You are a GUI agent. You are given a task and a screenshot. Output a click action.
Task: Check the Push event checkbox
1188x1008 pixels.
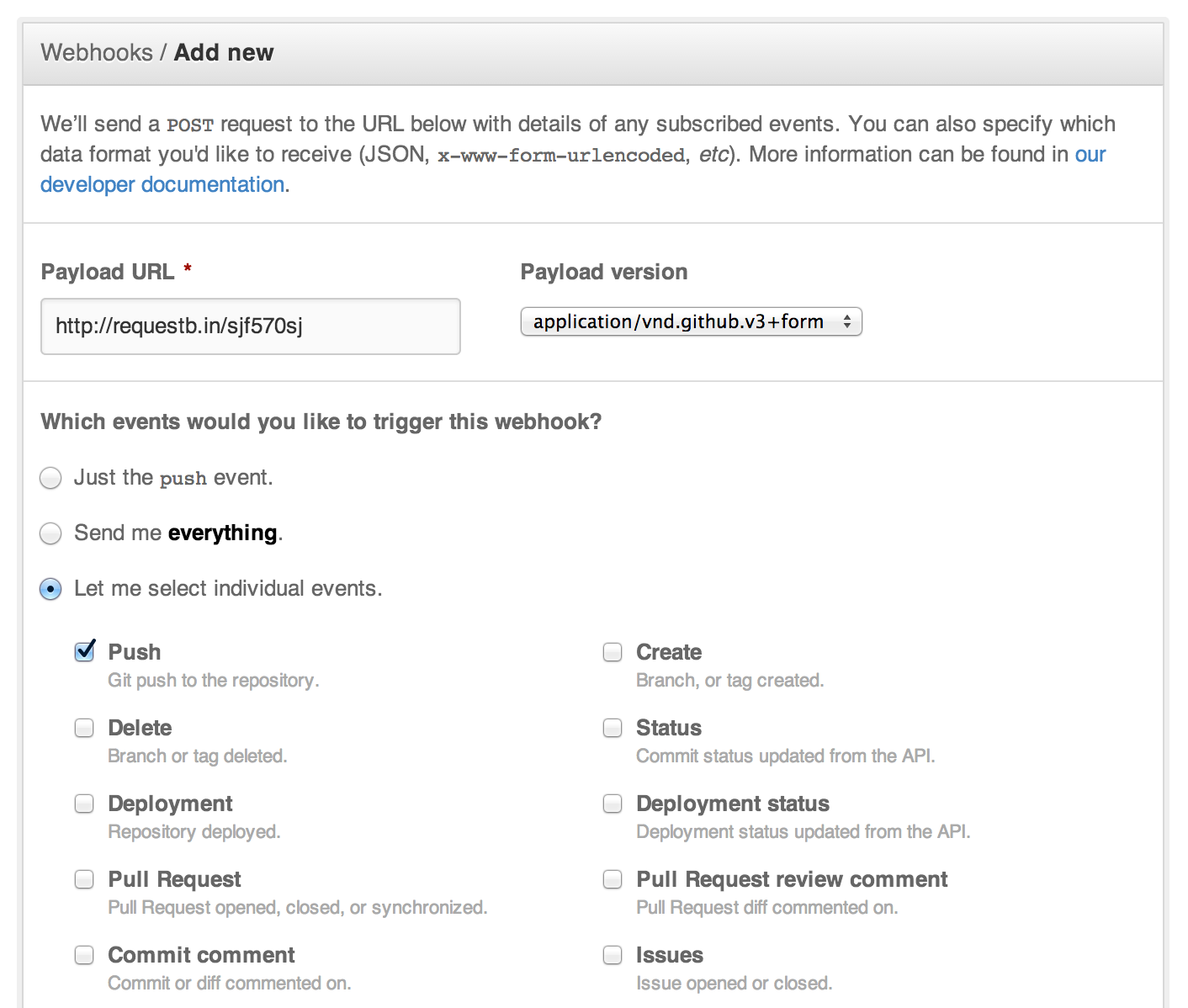tap(84, 652)
